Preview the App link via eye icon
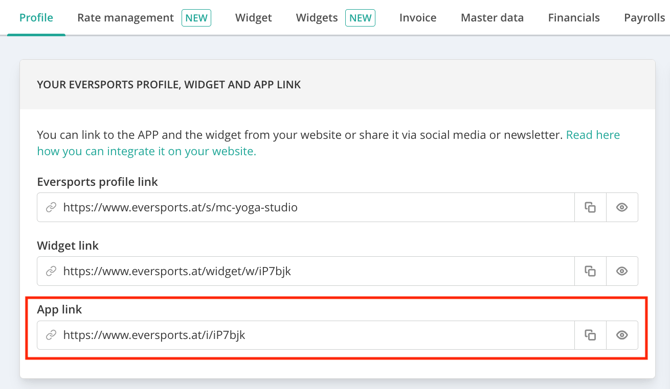 (x=622, y=335)
